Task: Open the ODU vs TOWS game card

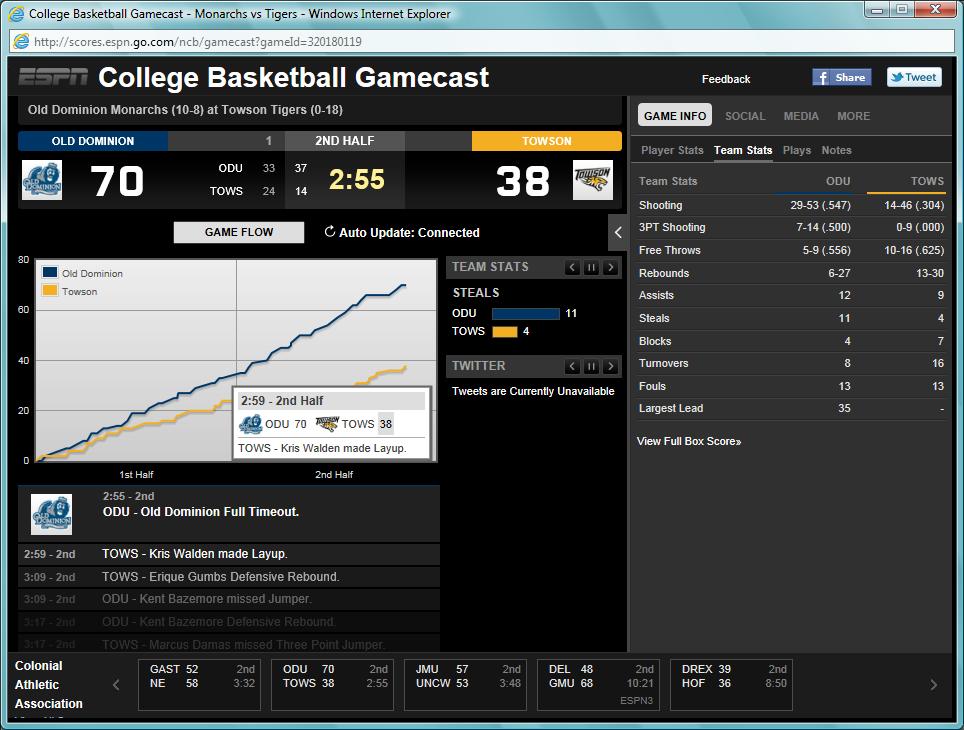Action: coord(333,684)
